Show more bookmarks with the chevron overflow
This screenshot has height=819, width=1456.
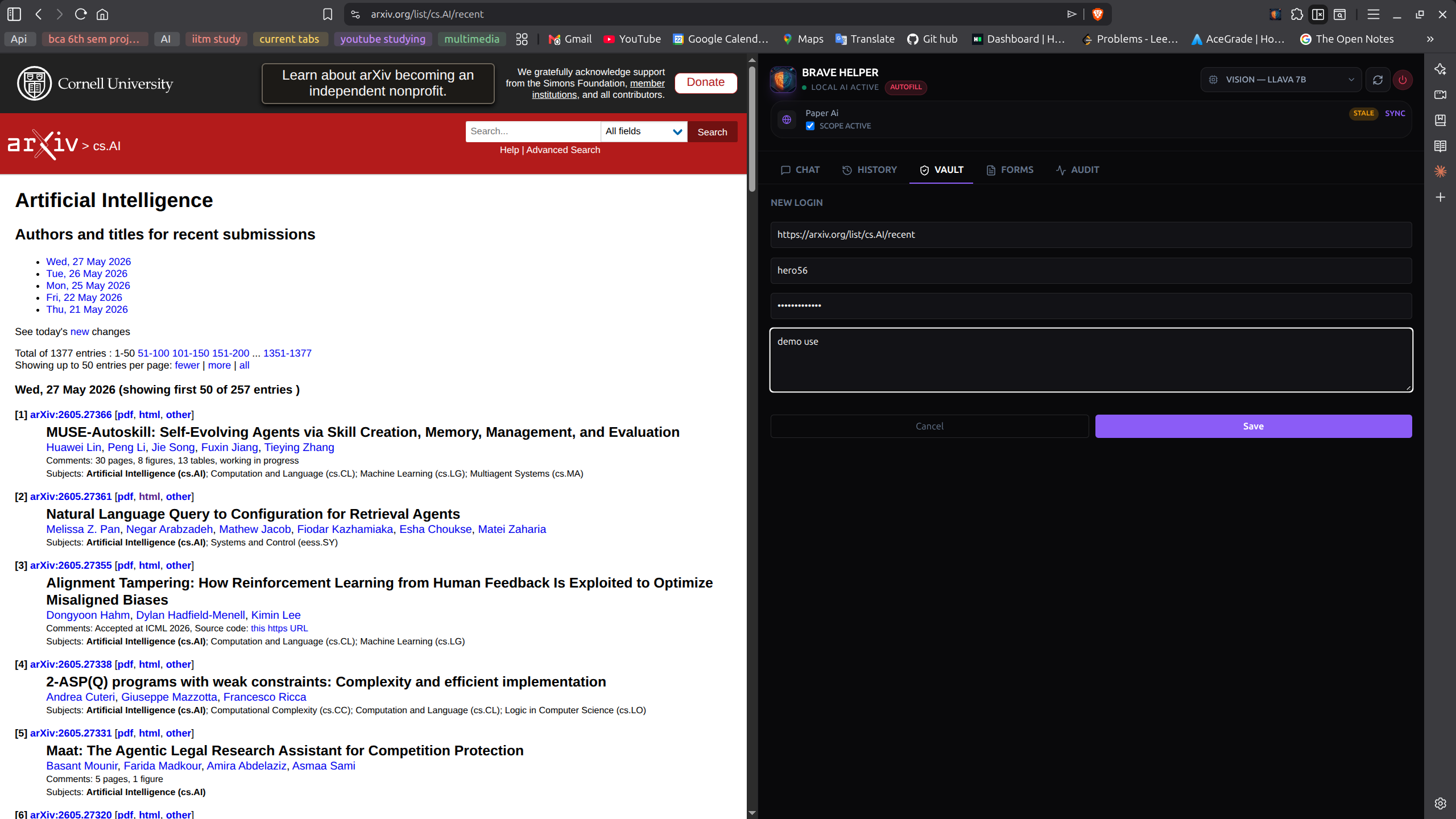pyautogui.click(x=1430, y=39)
